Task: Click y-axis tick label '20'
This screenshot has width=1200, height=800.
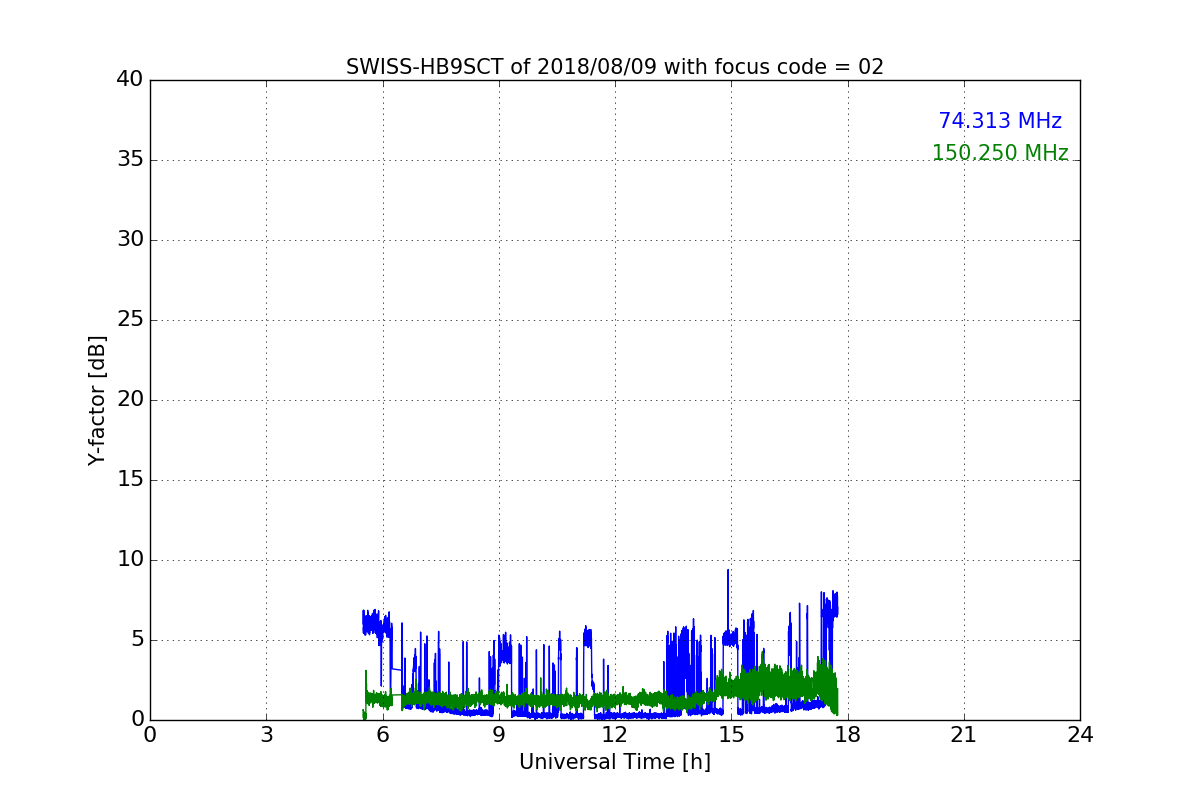Action: tap(130, 400)
